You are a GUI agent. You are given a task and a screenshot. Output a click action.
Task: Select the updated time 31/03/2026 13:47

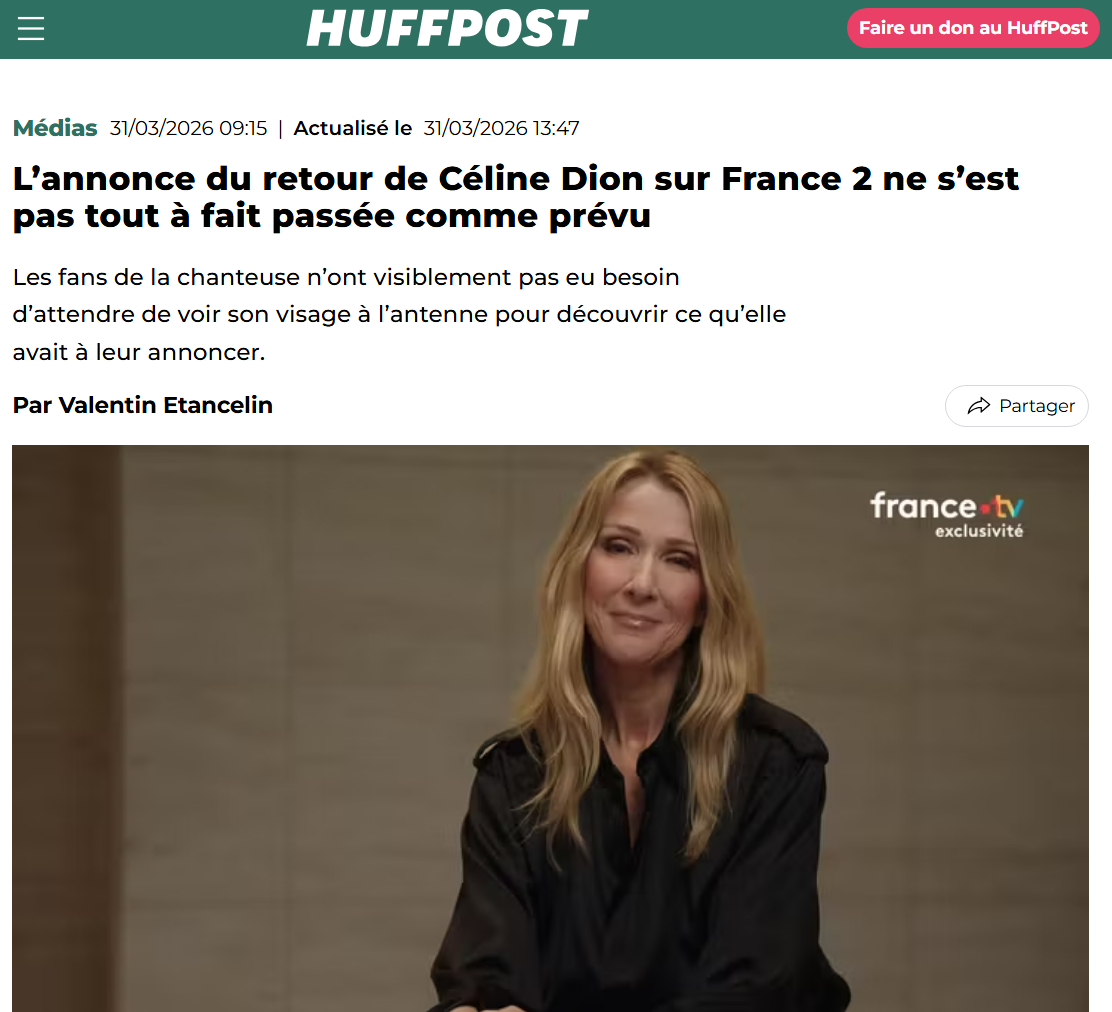pyautogui.click(x=501, y=128)
